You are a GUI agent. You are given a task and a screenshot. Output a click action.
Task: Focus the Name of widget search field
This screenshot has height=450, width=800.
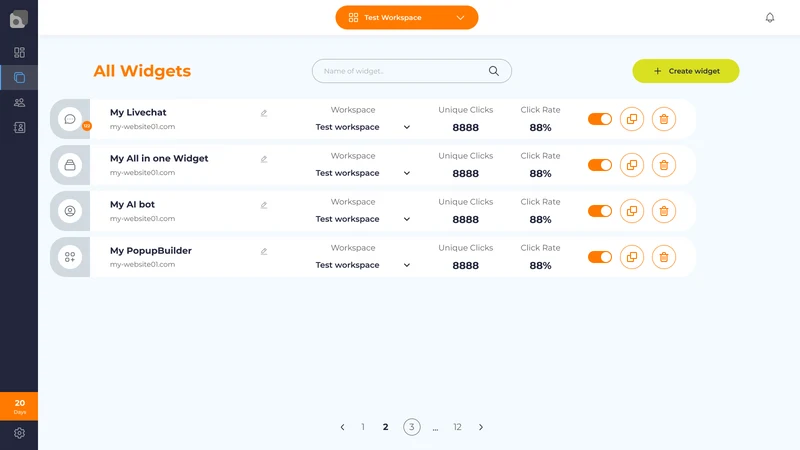[x=412, y=71]
